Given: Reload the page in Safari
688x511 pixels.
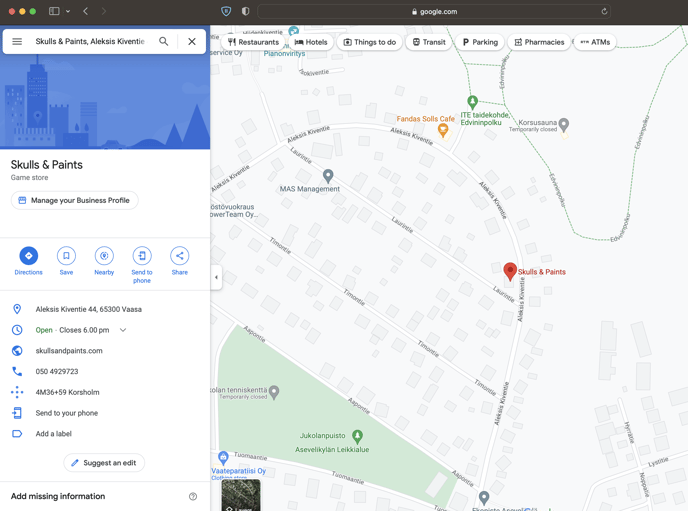Looking at the screenshot, I should [x=604, y=11].
